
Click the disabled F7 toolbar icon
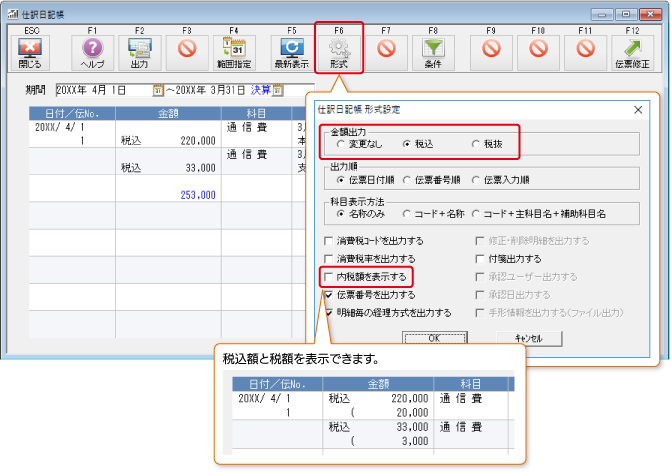[386, 53]
